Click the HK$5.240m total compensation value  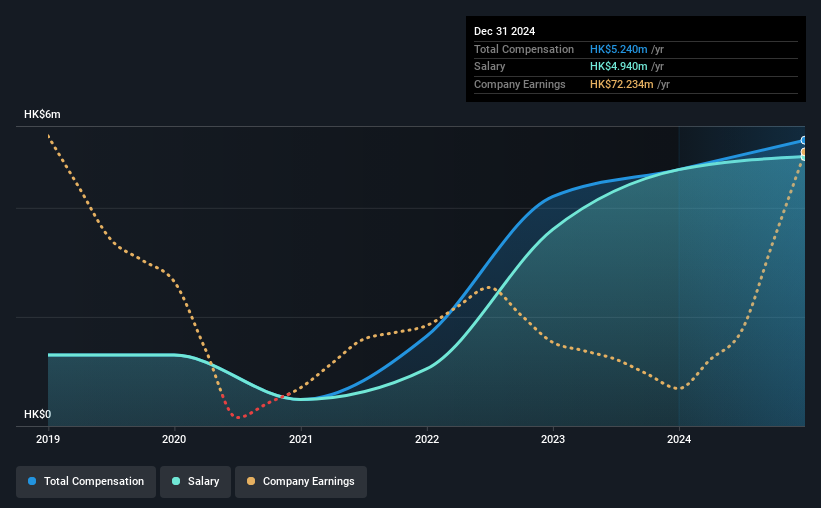(618, 49)
